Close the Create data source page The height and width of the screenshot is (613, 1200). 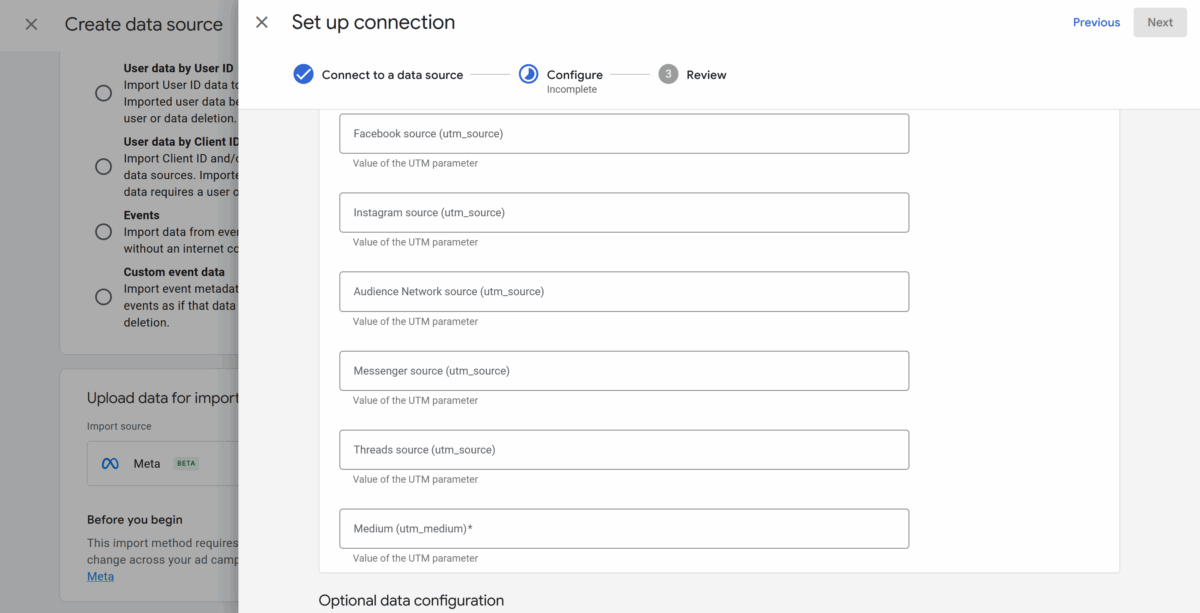click(x=31, y=24)
